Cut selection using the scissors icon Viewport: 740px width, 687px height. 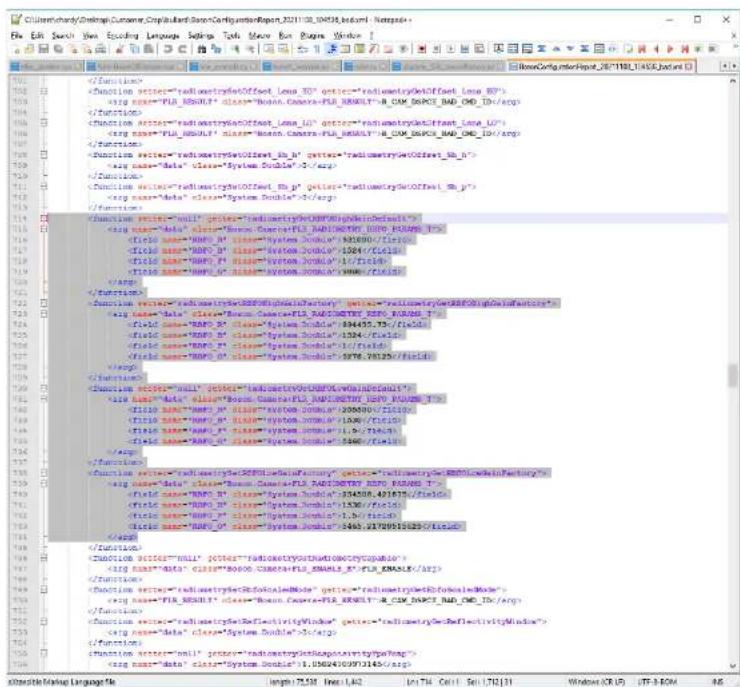[120, 49]
